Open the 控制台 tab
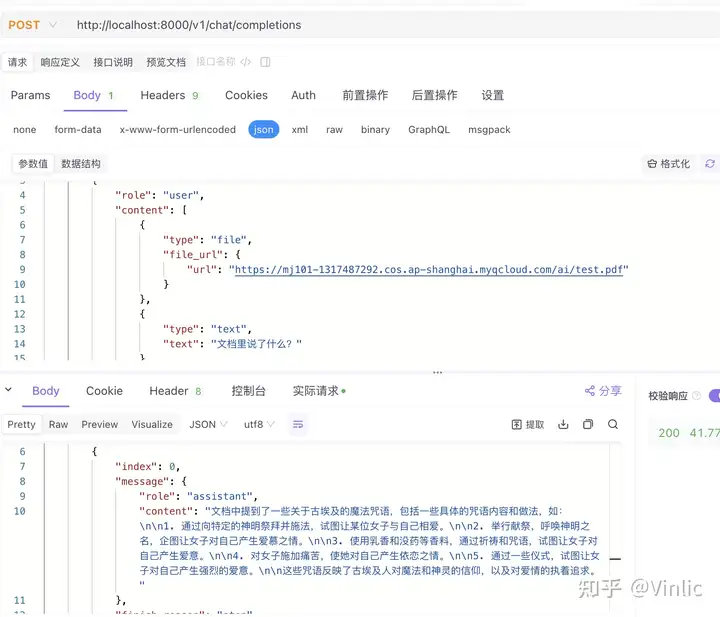Viewport: 720px width, 617px height. [x=248, y=391]
